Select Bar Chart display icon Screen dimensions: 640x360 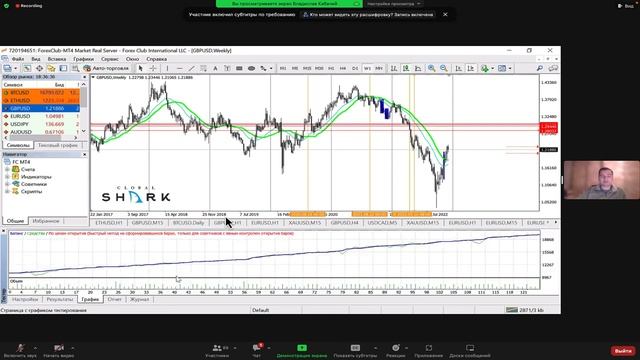393,68
